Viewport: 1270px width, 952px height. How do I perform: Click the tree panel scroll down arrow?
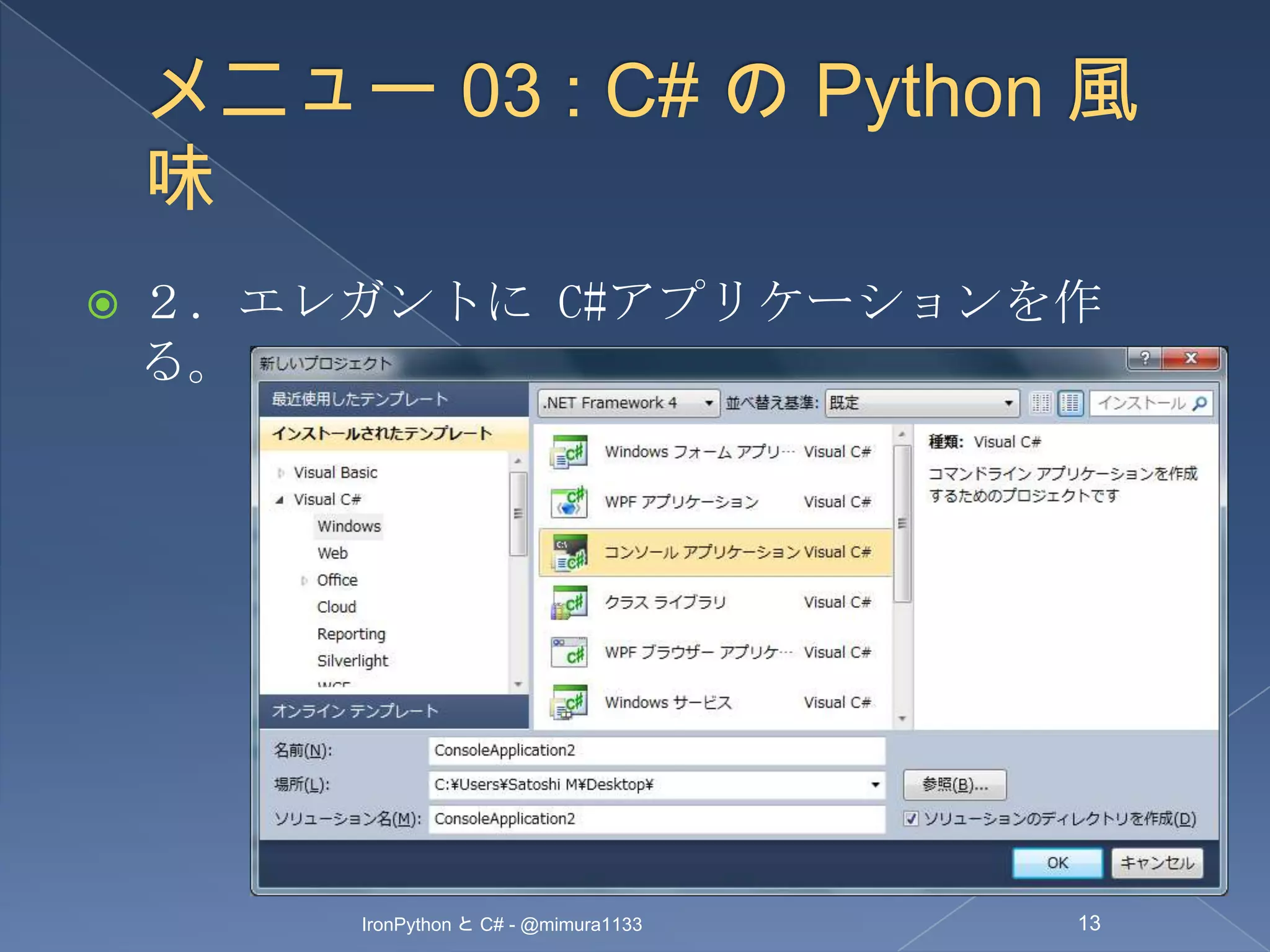(518, 684)
